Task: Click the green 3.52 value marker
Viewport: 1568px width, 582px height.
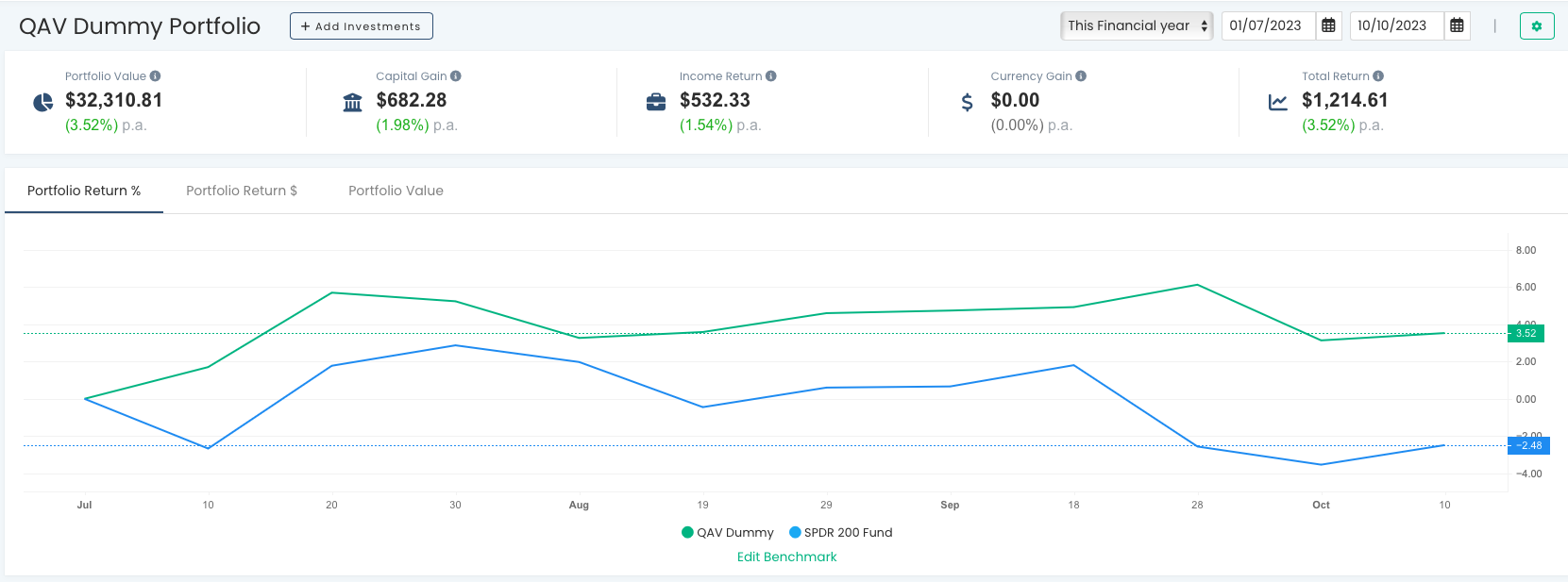Action: pyautogui.click(x=1526, y=333)
